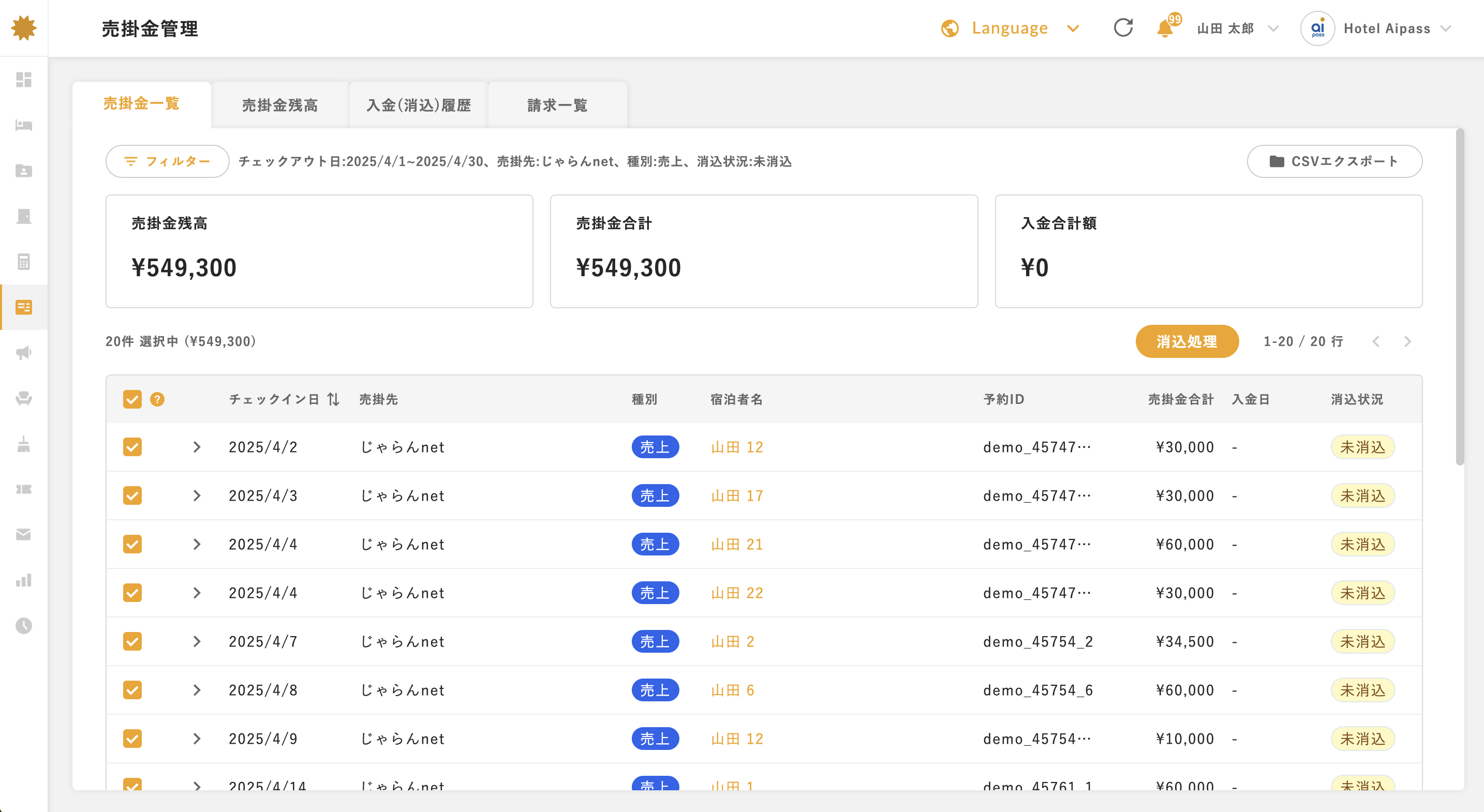Click the 未消込 status badge for 山田 2

1362,641
